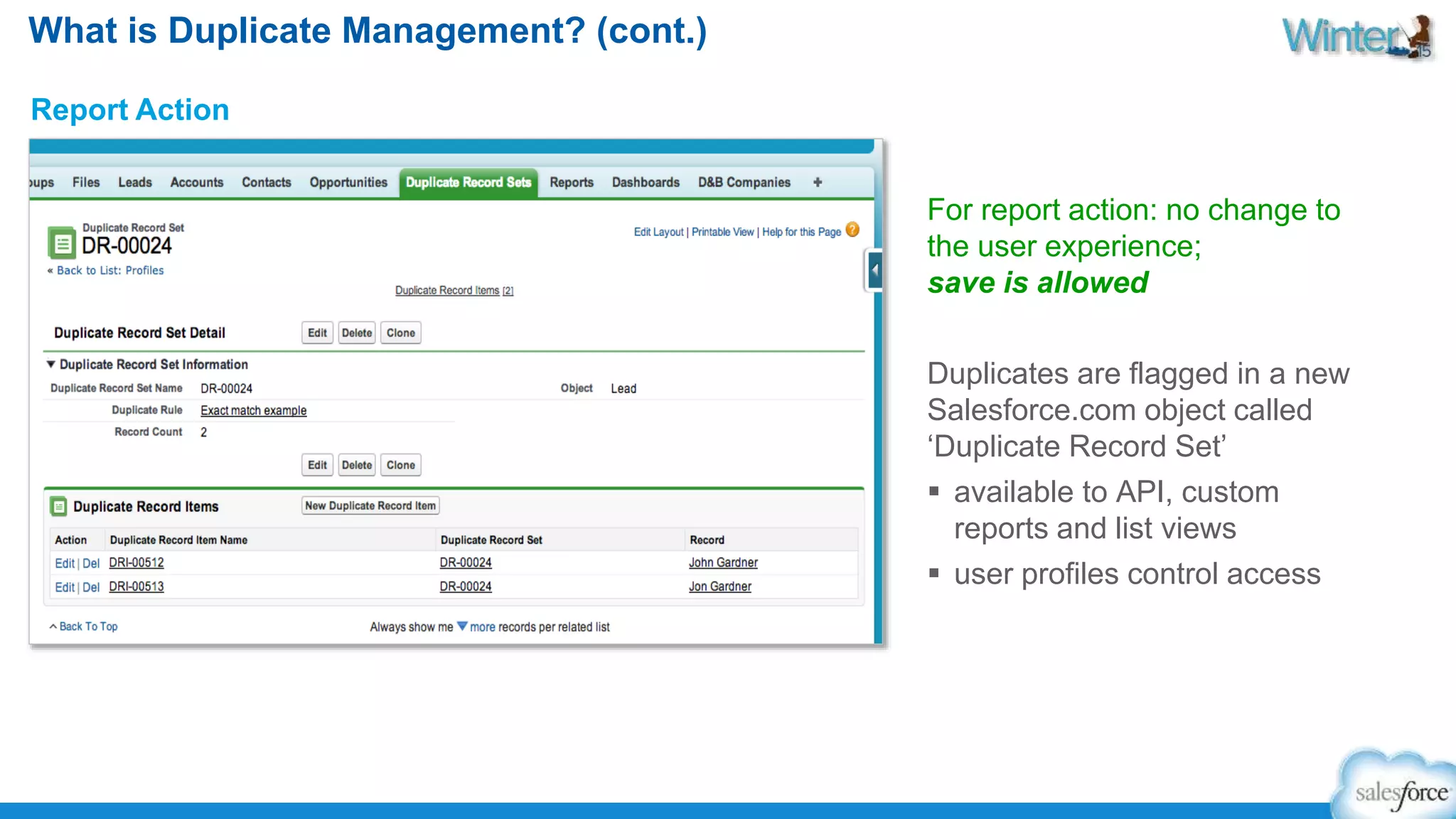Click Duplicate Record Set Name value DR-00024
Screen dimensions: 1456x819
pos(226,388)
